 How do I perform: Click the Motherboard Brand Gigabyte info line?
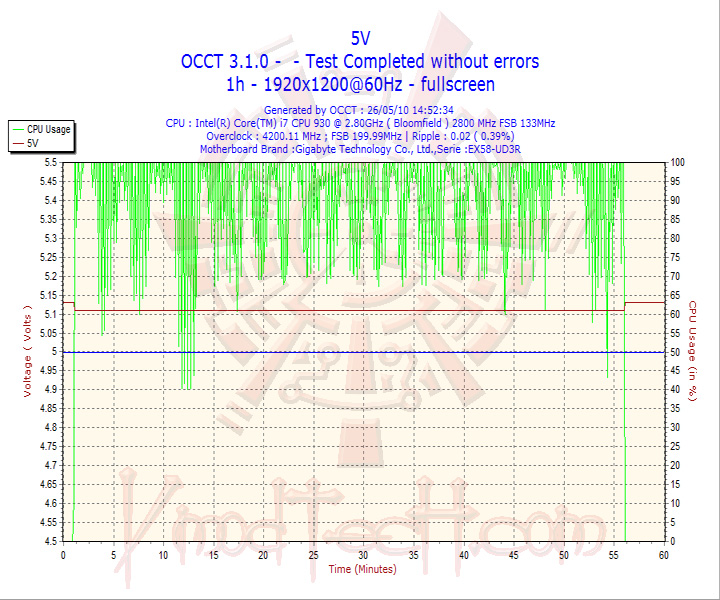[x=360, y=149]
